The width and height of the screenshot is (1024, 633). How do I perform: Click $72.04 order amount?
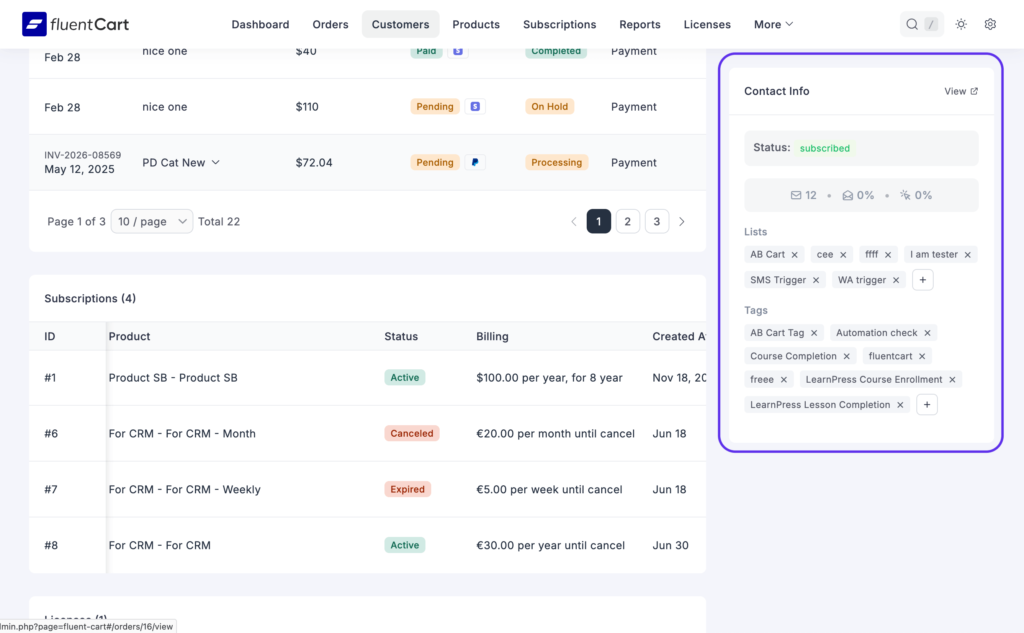pos(313,163)
